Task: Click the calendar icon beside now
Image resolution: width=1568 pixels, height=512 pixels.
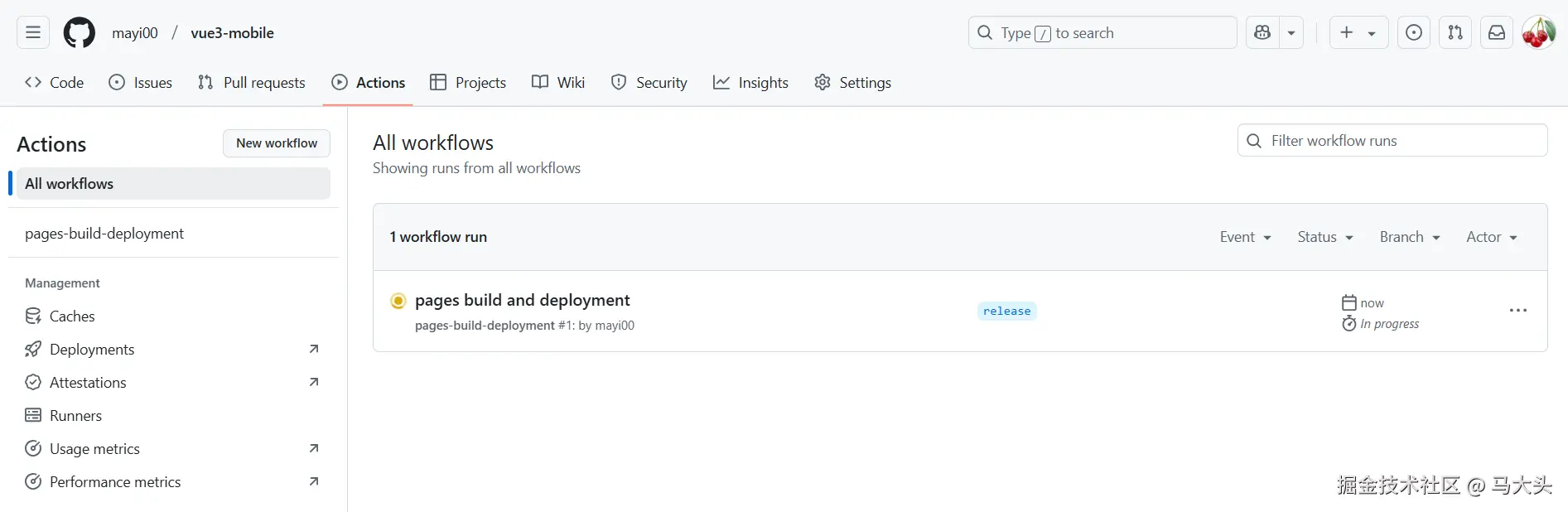Action: click(1349, 302)
